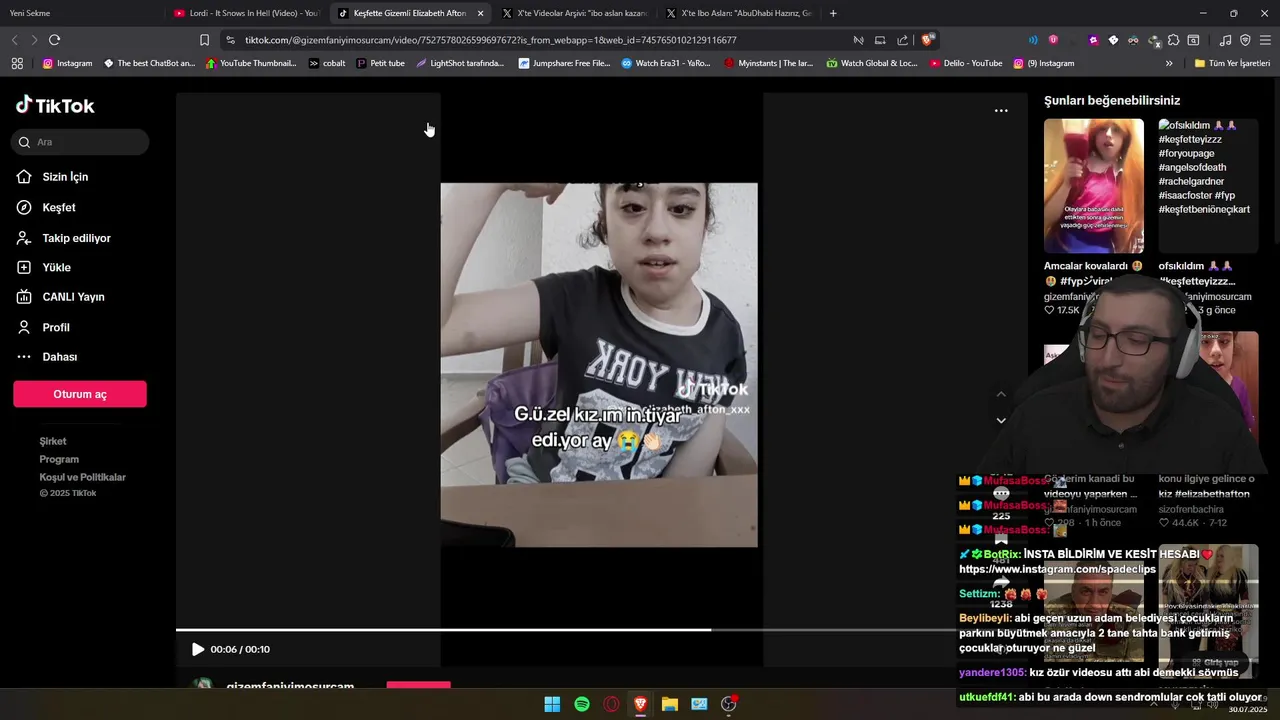Open a new browser tab
1280x720 pixels.
(833, 13)
